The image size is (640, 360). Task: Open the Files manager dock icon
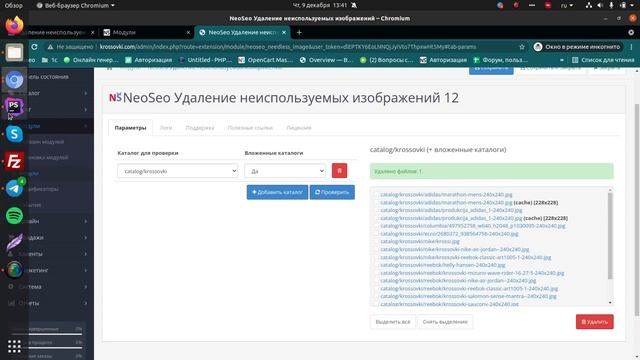click(x=14, y=53)
